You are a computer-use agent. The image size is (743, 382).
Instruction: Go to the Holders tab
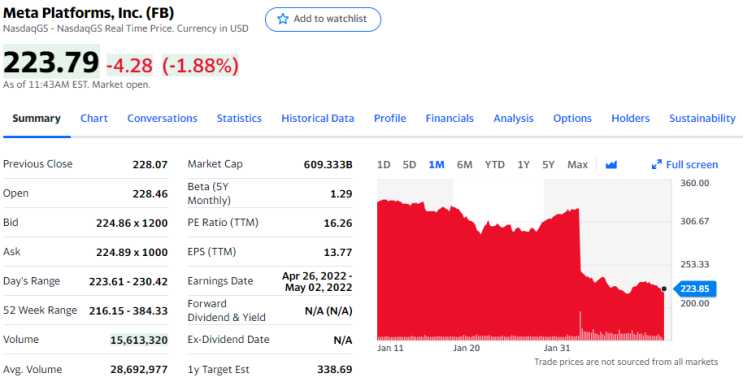coord(630,118)
